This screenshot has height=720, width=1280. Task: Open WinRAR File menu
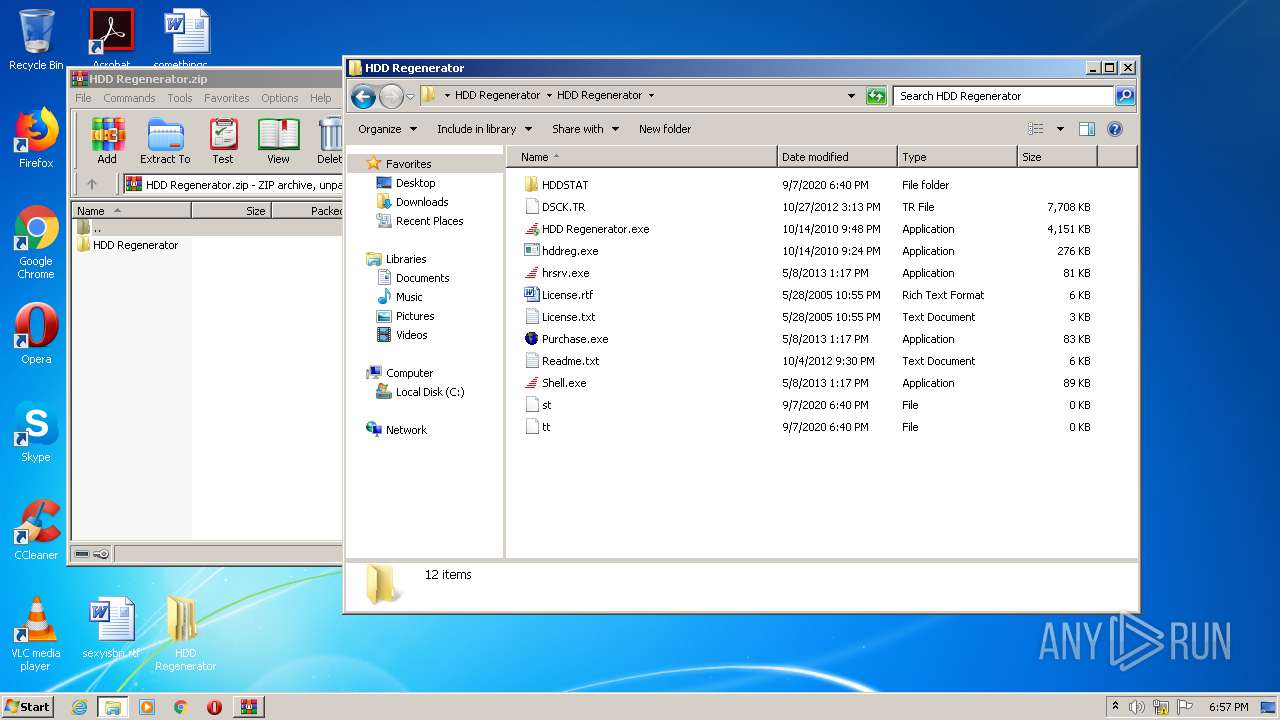83,98
